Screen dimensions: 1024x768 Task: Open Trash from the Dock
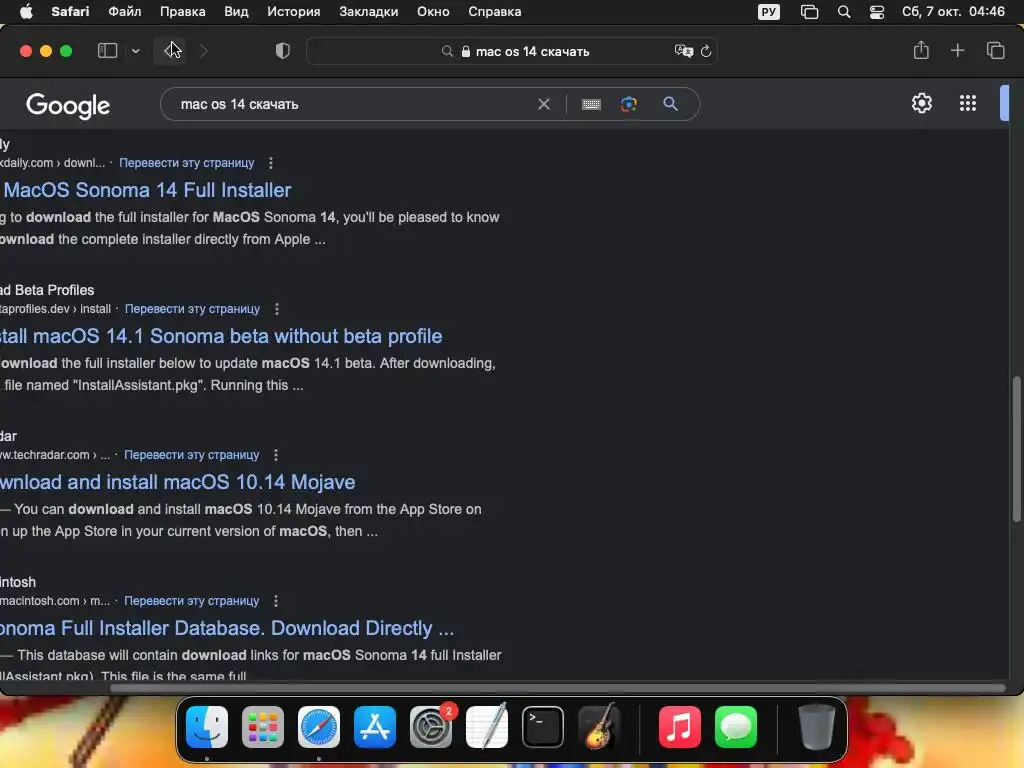click(x=816, y=727)
